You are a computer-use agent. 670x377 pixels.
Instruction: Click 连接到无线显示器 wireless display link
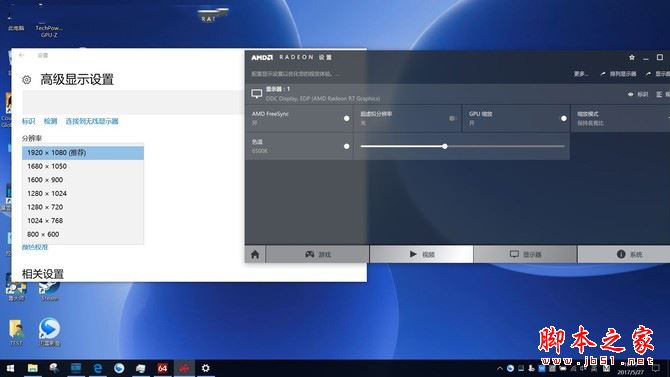tap(92, 121)
